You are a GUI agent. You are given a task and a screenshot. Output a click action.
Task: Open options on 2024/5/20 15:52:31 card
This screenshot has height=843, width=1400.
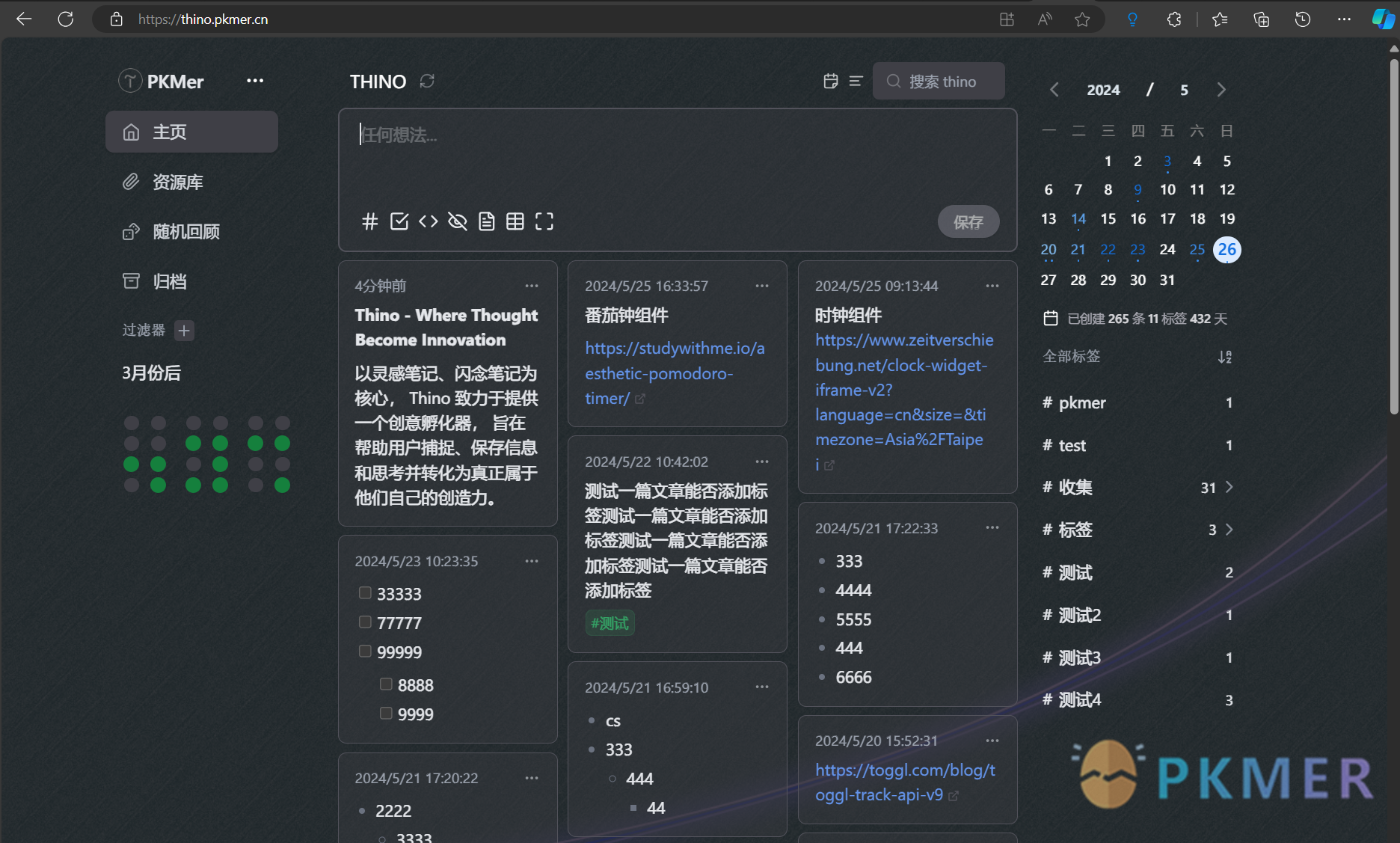tap(992, 741)
